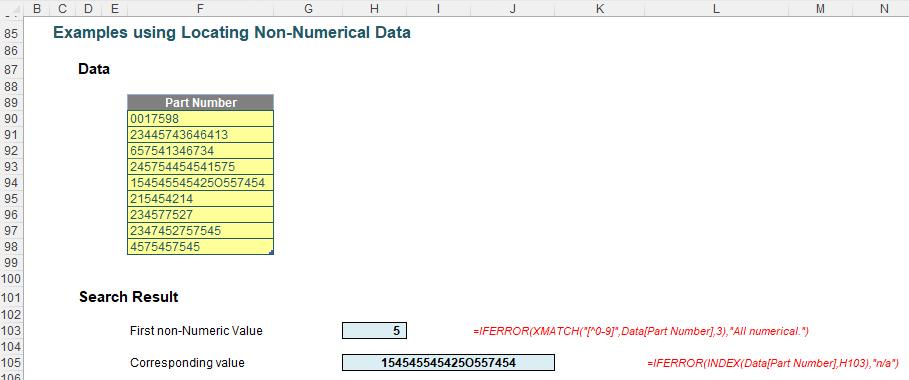Select column M header
The image size is (909, 380).
(820, 8)
